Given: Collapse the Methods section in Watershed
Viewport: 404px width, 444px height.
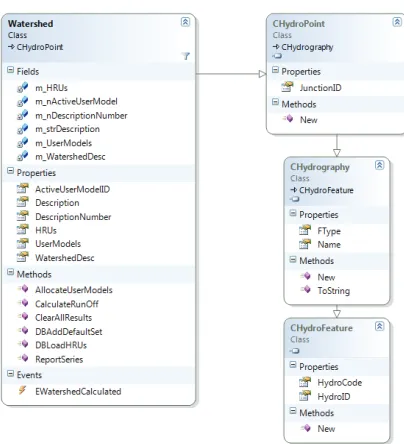Looking at the screenshot, I should tap(11, 273).
